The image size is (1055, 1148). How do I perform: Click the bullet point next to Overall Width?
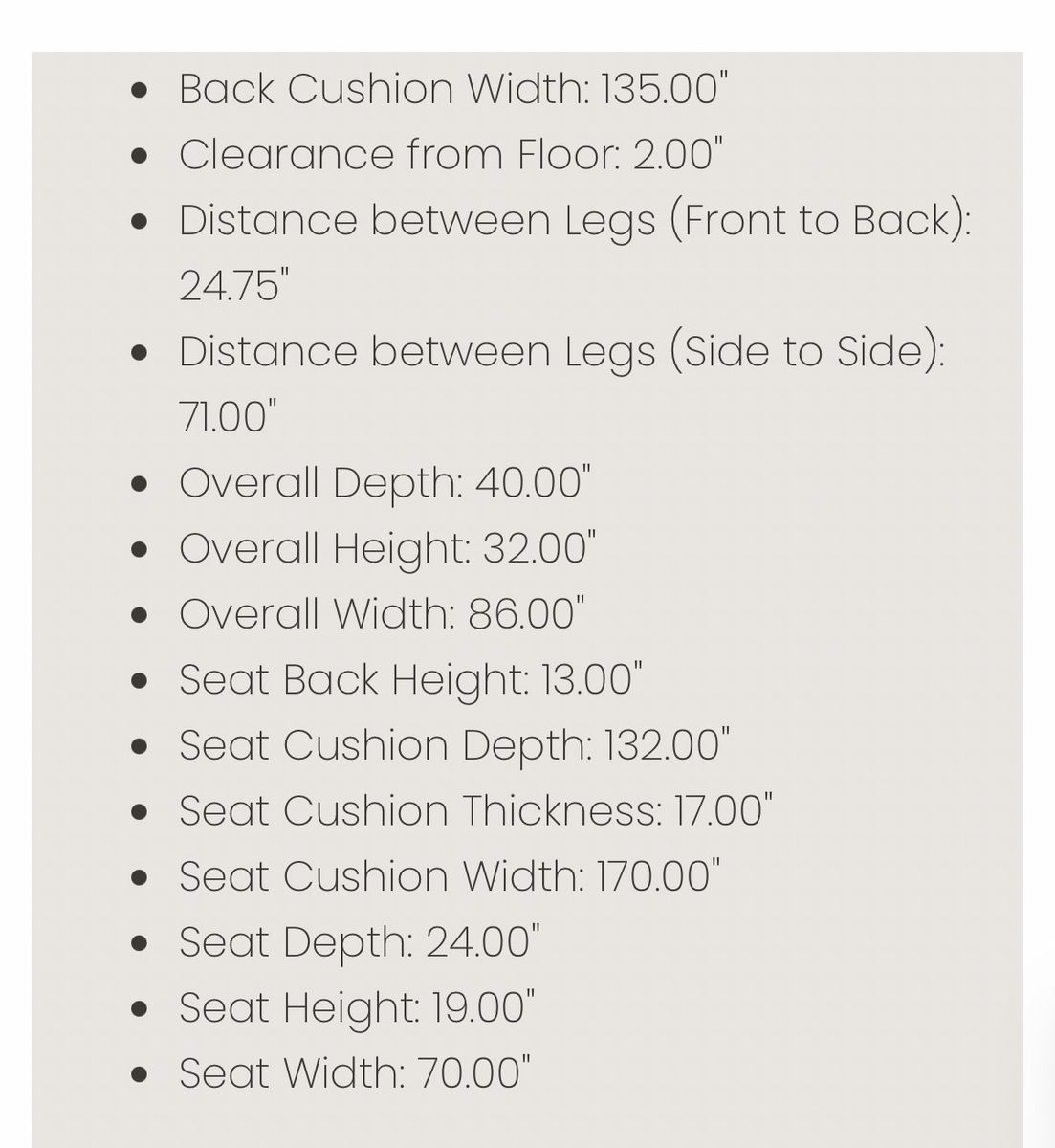(140, 615)
